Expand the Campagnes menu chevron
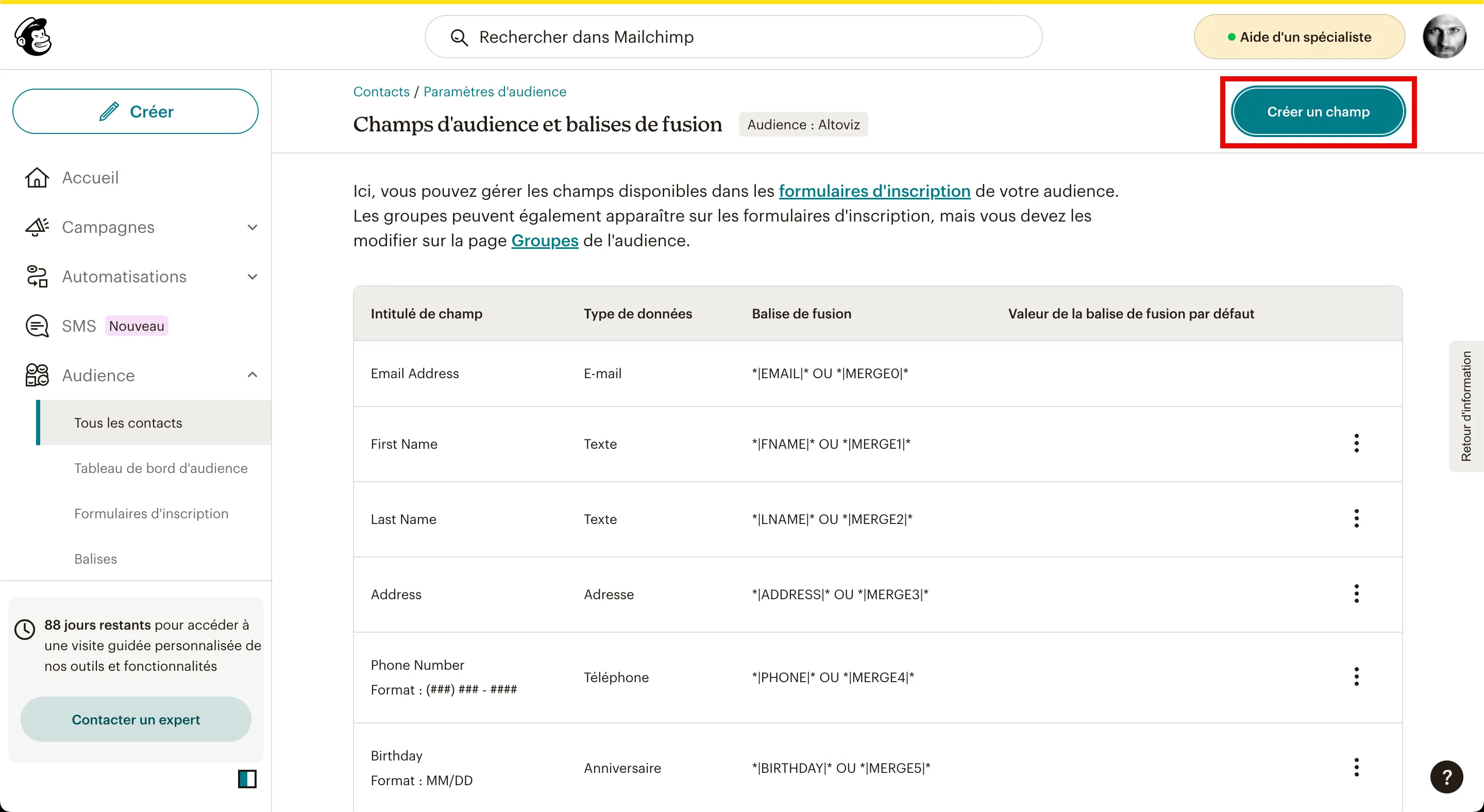The height and width of the screenshot is (812, 1484). pos(252,227)
